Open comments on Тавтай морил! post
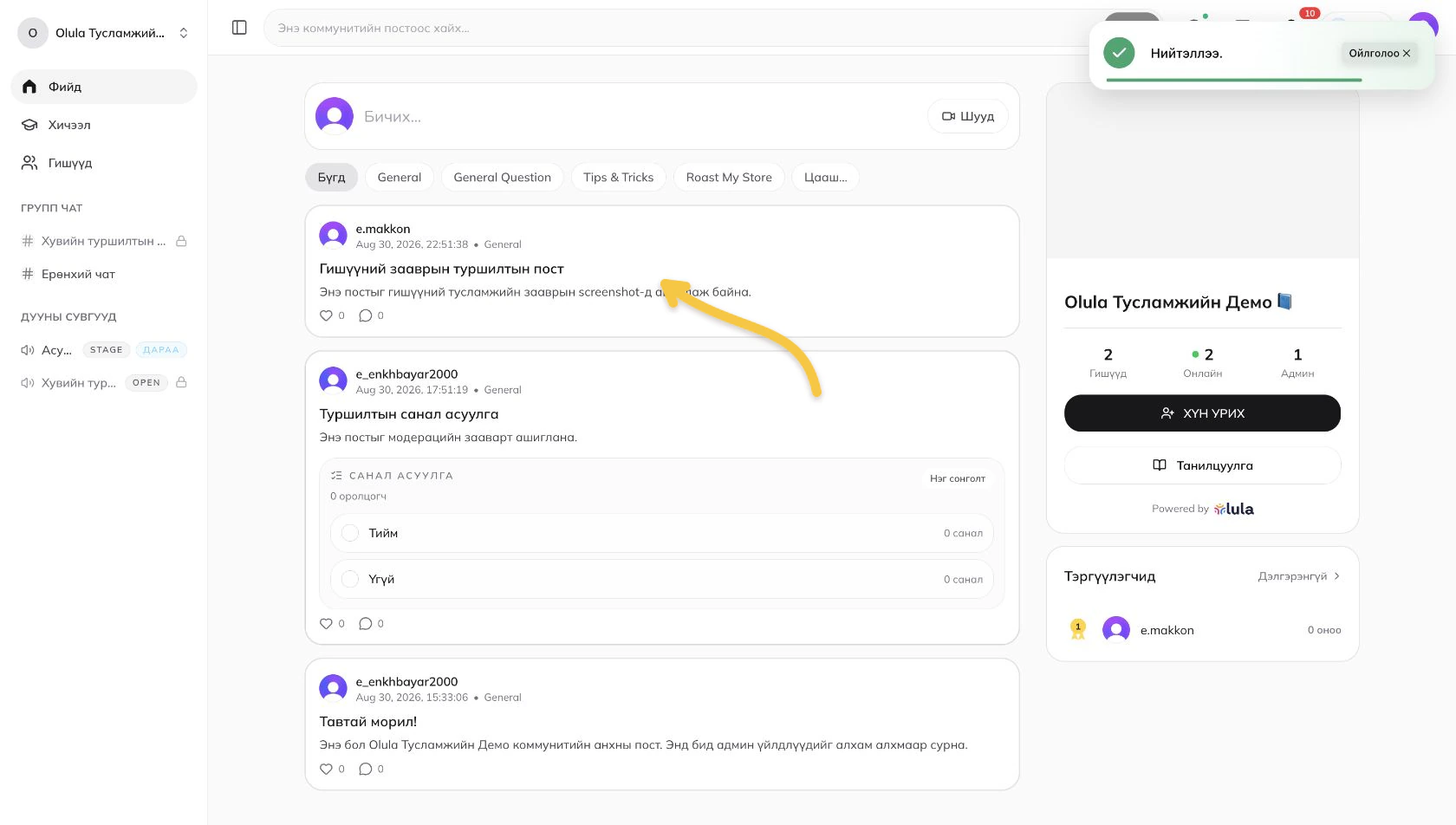 click(366, 769)
